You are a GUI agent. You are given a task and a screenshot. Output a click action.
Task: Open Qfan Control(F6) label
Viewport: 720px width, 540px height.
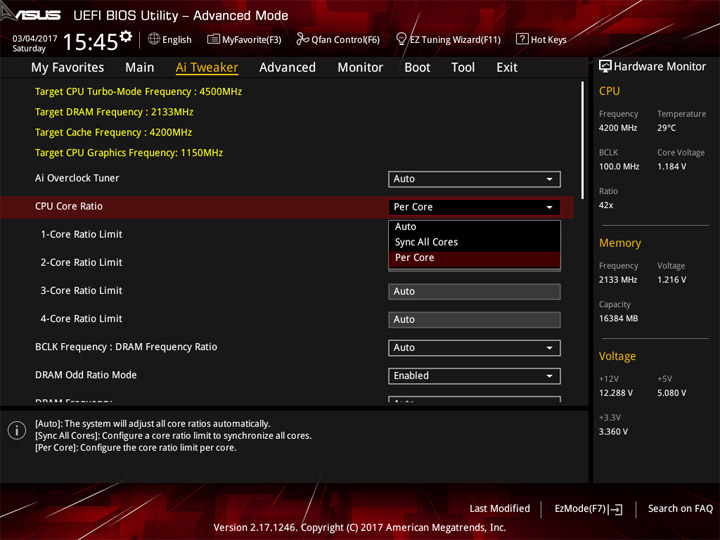(345, 40)
